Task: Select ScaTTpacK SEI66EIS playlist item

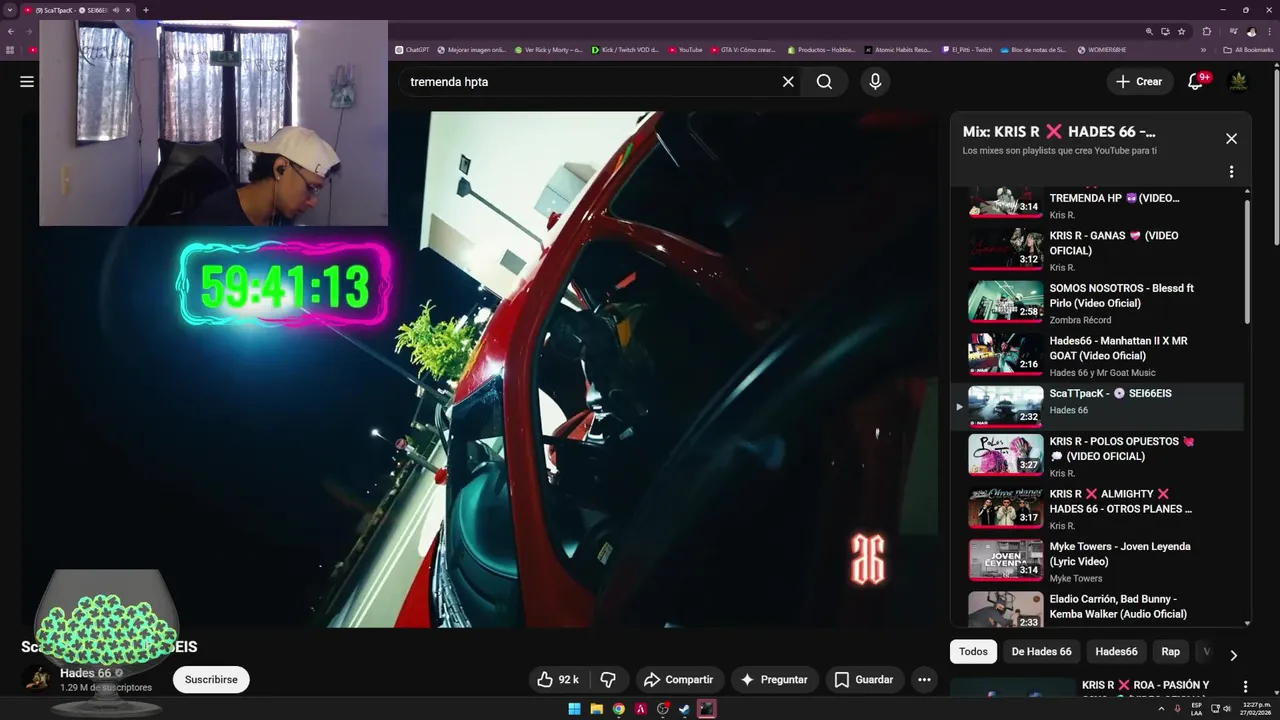Action: [x=1097, y=405]
